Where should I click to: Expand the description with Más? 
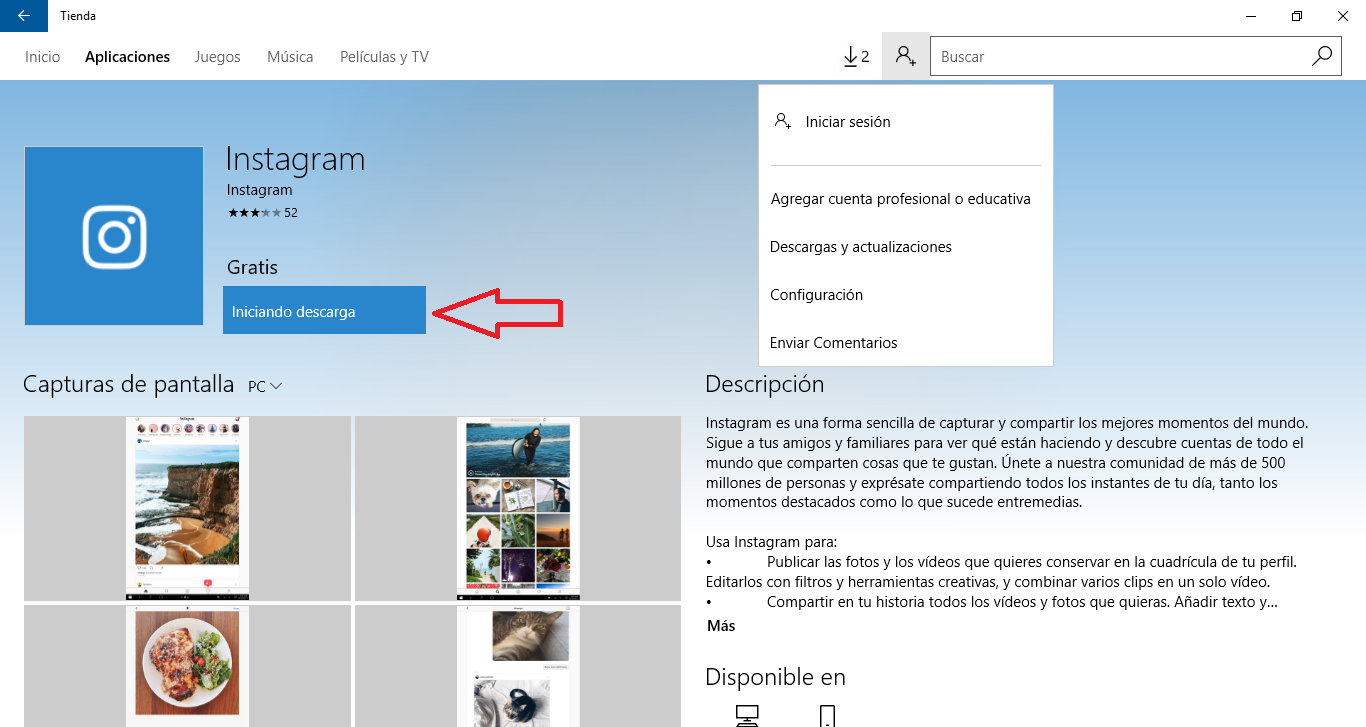coord(721,626)
